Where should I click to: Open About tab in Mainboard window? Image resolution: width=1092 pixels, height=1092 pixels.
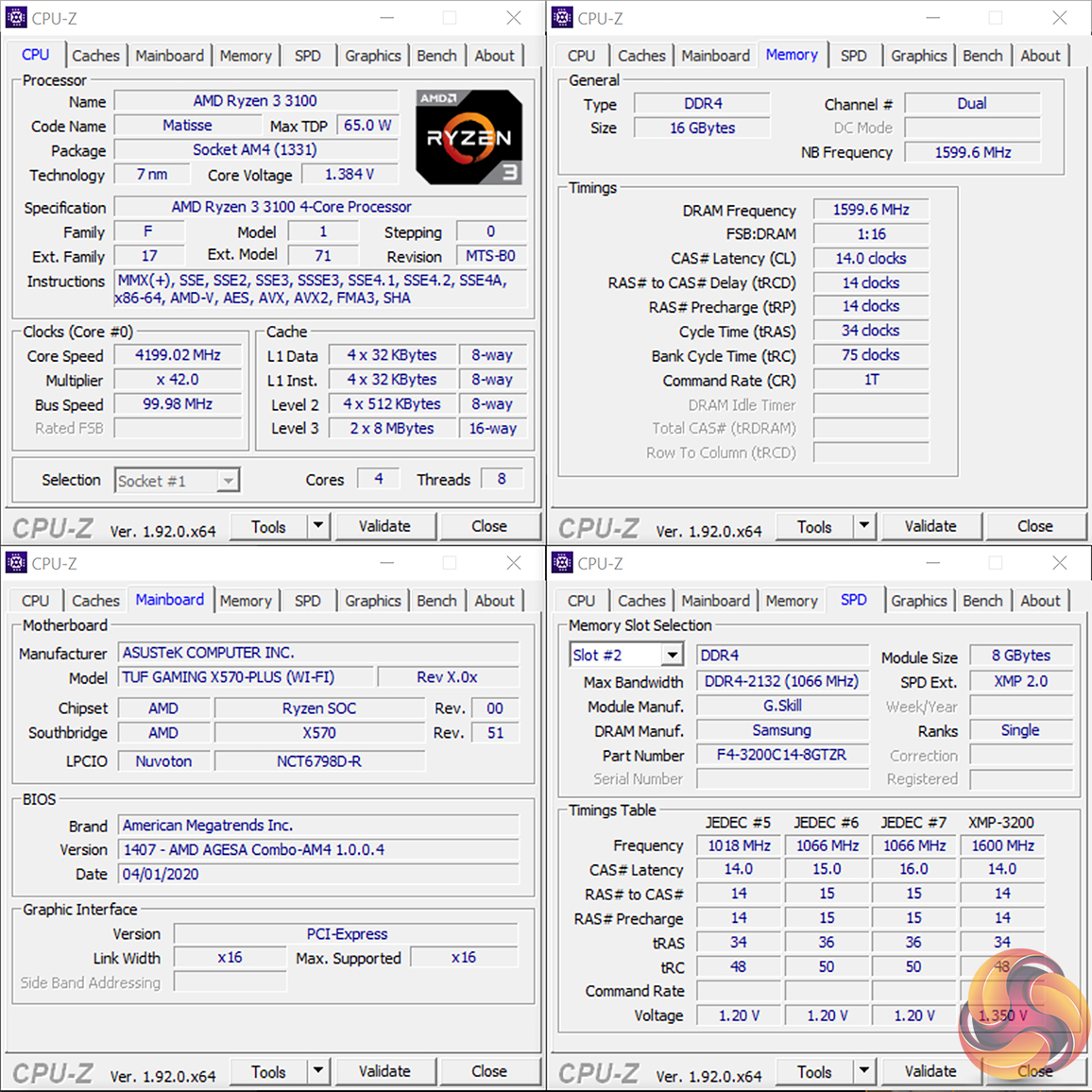(494, 601)
